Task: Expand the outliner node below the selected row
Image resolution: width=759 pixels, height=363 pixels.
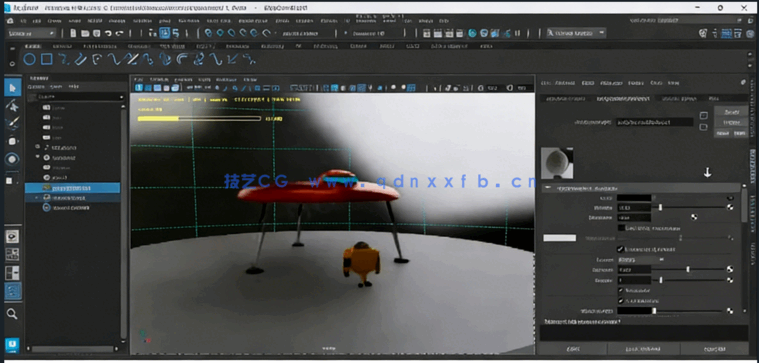Action: pyautogui.click(x=37, y=198)
